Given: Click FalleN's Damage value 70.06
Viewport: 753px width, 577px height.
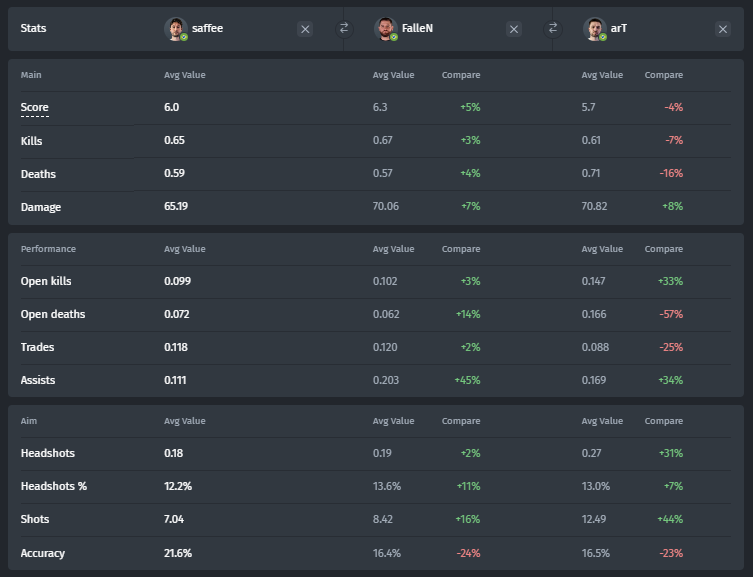Looking at the screenshot, I should click(386, 206).
